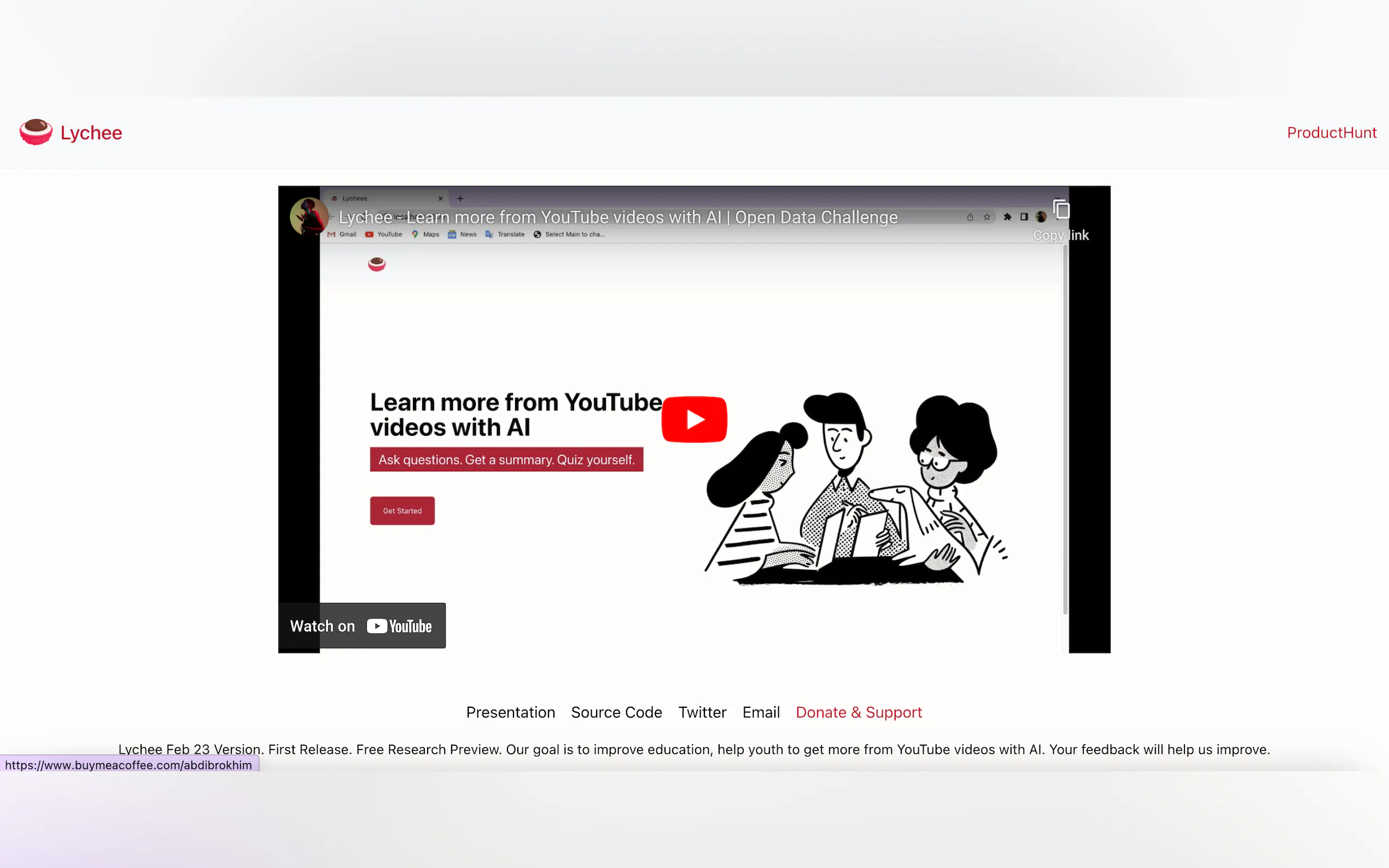Open the ProductHunt link
The image size is (1389, 868).
tap(1331, 133)
